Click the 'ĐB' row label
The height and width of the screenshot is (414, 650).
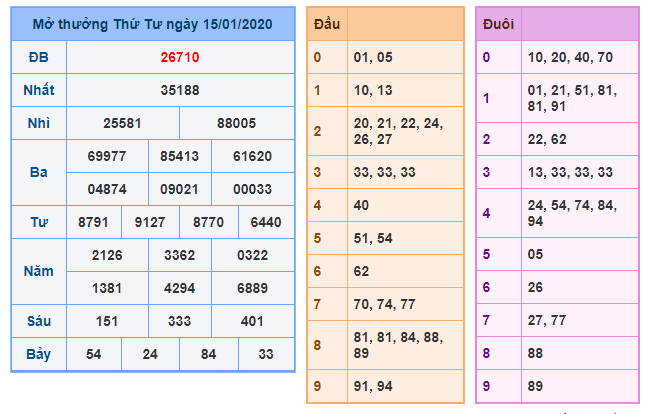click(38, 57)
